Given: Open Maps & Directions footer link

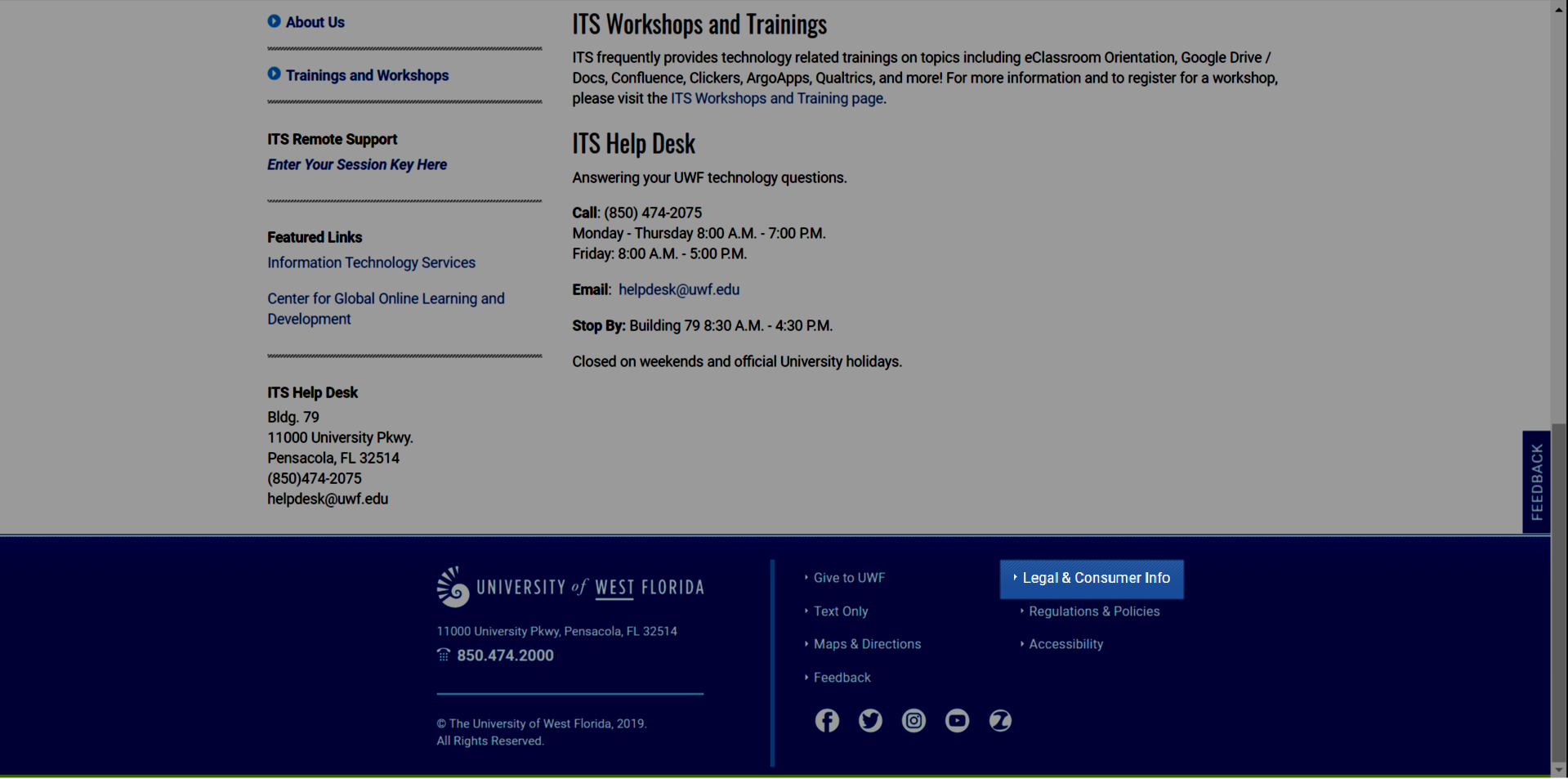Looking at the screenshot, I should pyautogui.click(x=867, y=644).
